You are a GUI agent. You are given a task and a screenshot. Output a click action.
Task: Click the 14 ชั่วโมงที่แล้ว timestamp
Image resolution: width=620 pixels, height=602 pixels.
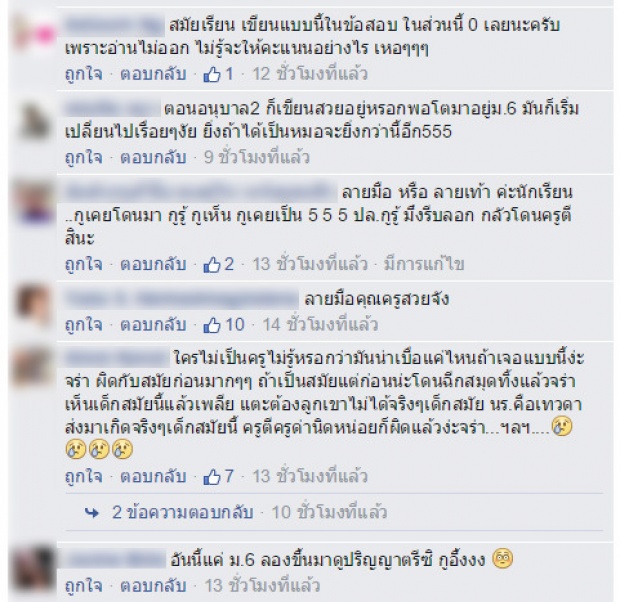[320, 325]
